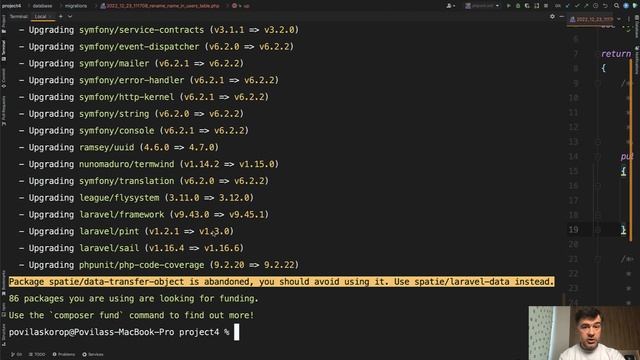Click 'Upgrading phpunit/php-code-coverage' line
The width and height of the screenshot is (640, 360).
[x=159, y=265]
